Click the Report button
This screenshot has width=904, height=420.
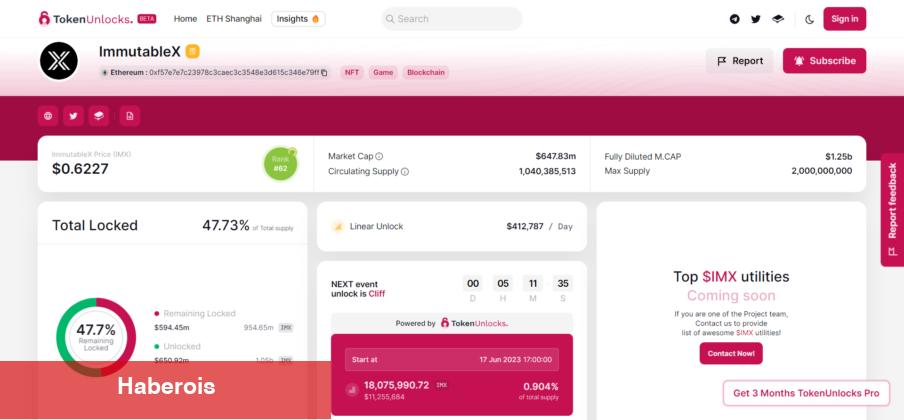click(x=740, y=61)
